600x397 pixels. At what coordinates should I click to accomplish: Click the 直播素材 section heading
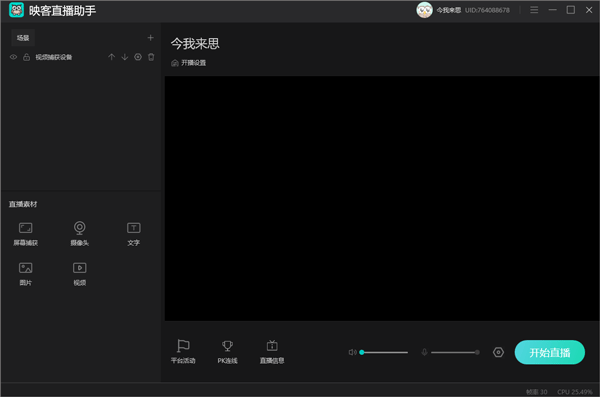pyautogui.click(x=23, y=204)
